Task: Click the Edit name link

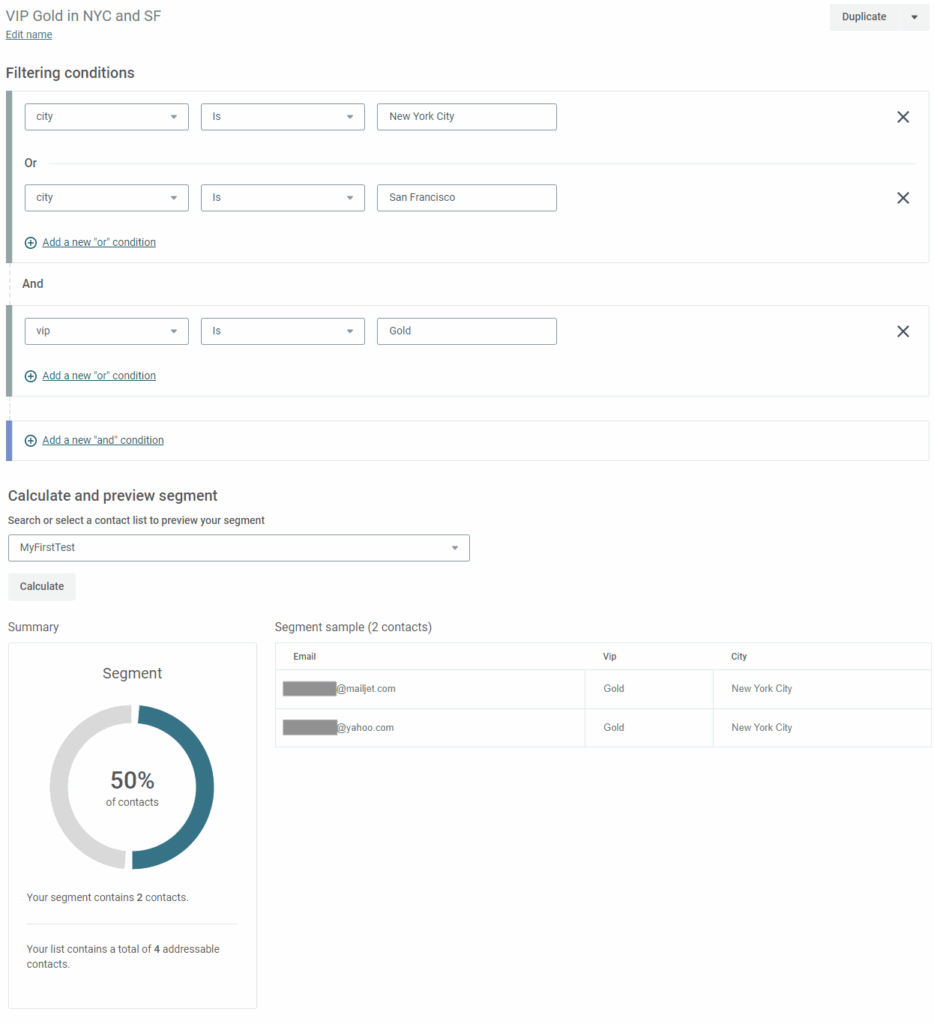Action: click(x=29, y=35)
